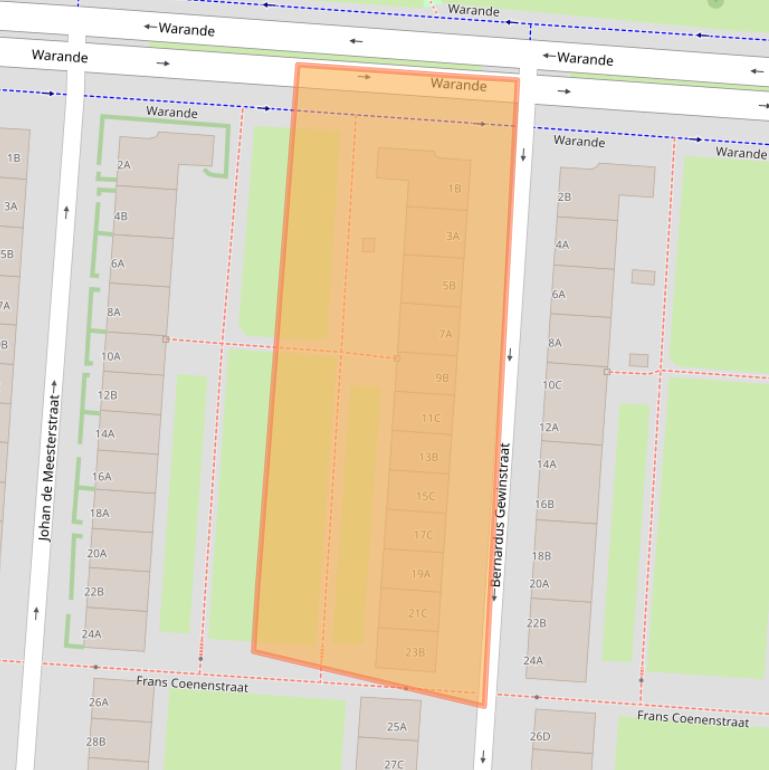The image size is (769, 770).
Task: Select building 15C in orange overlay
Action: pyautogui.click(x=425, y=496)
